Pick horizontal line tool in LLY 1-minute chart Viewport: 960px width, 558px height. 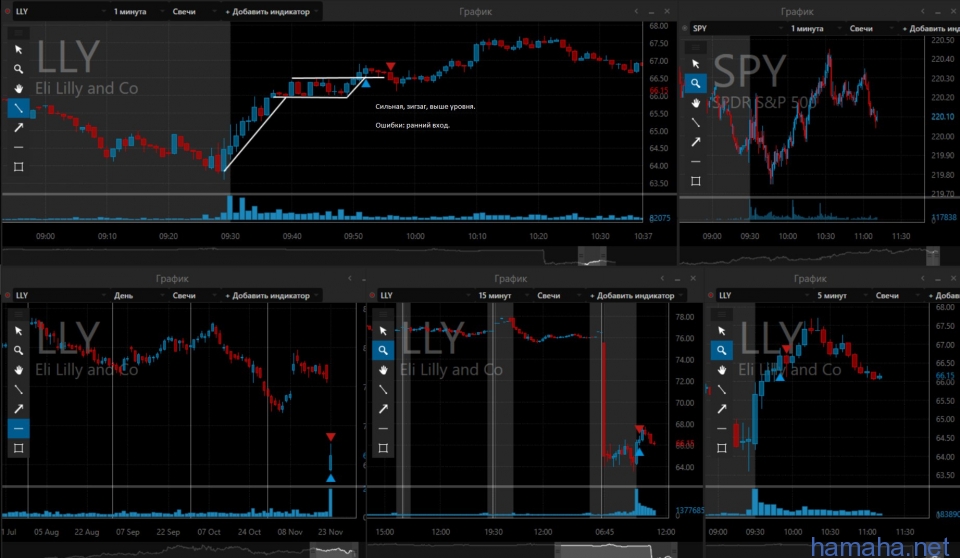coord(18,148)
